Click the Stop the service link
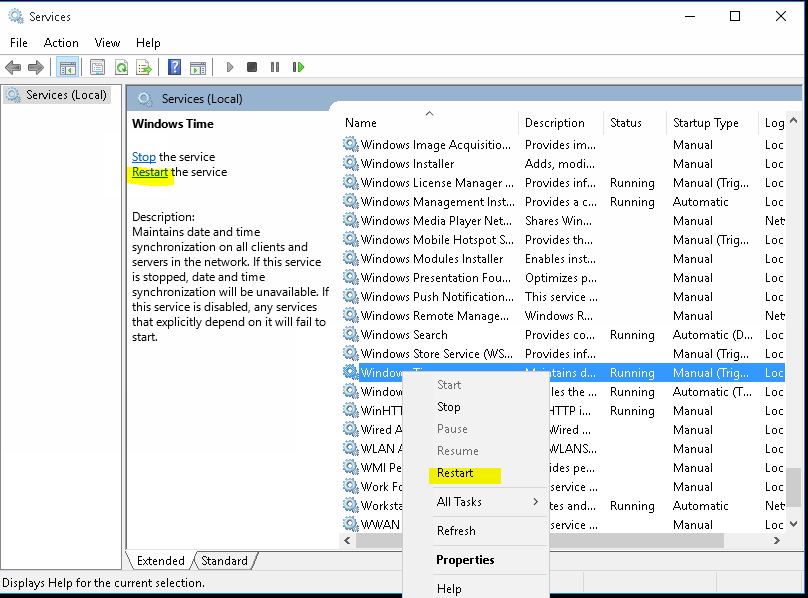808x598 pixels. click(x=144, y=157)
